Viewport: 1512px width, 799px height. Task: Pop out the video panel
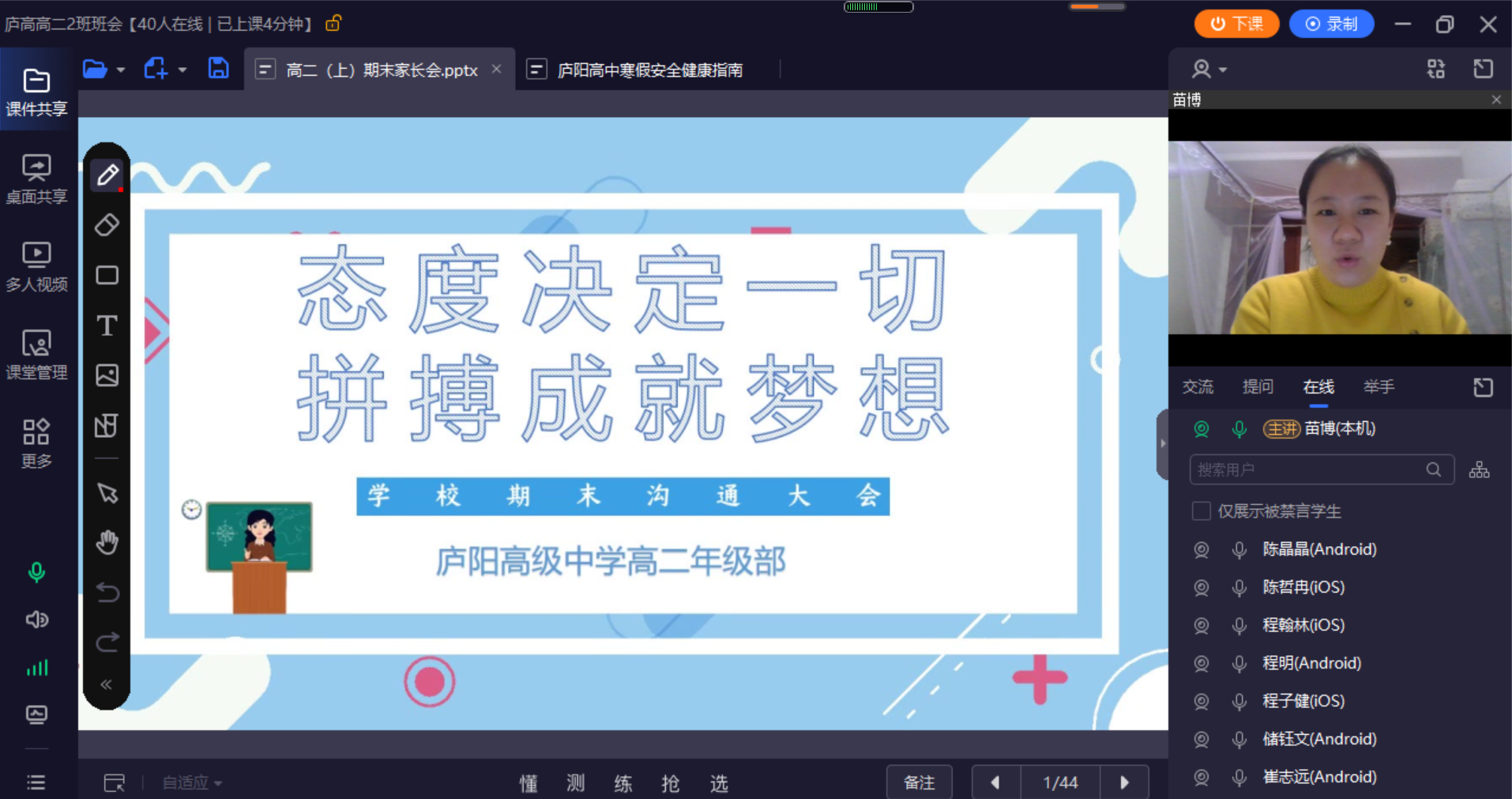point(1483,70)
